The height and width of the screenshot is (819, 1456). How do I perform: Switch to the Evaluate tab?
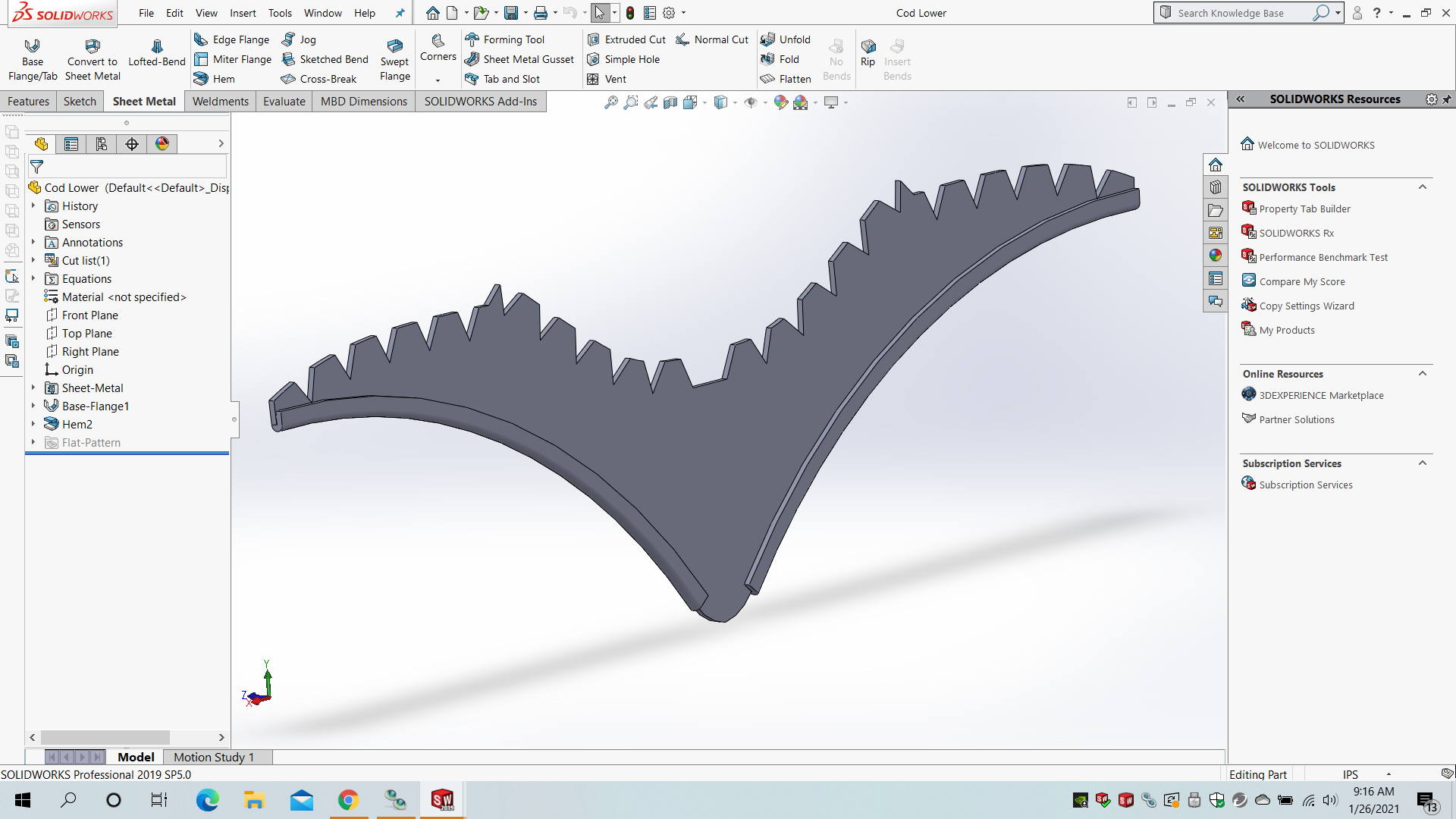pyautogui.click(x=284, y=102)
